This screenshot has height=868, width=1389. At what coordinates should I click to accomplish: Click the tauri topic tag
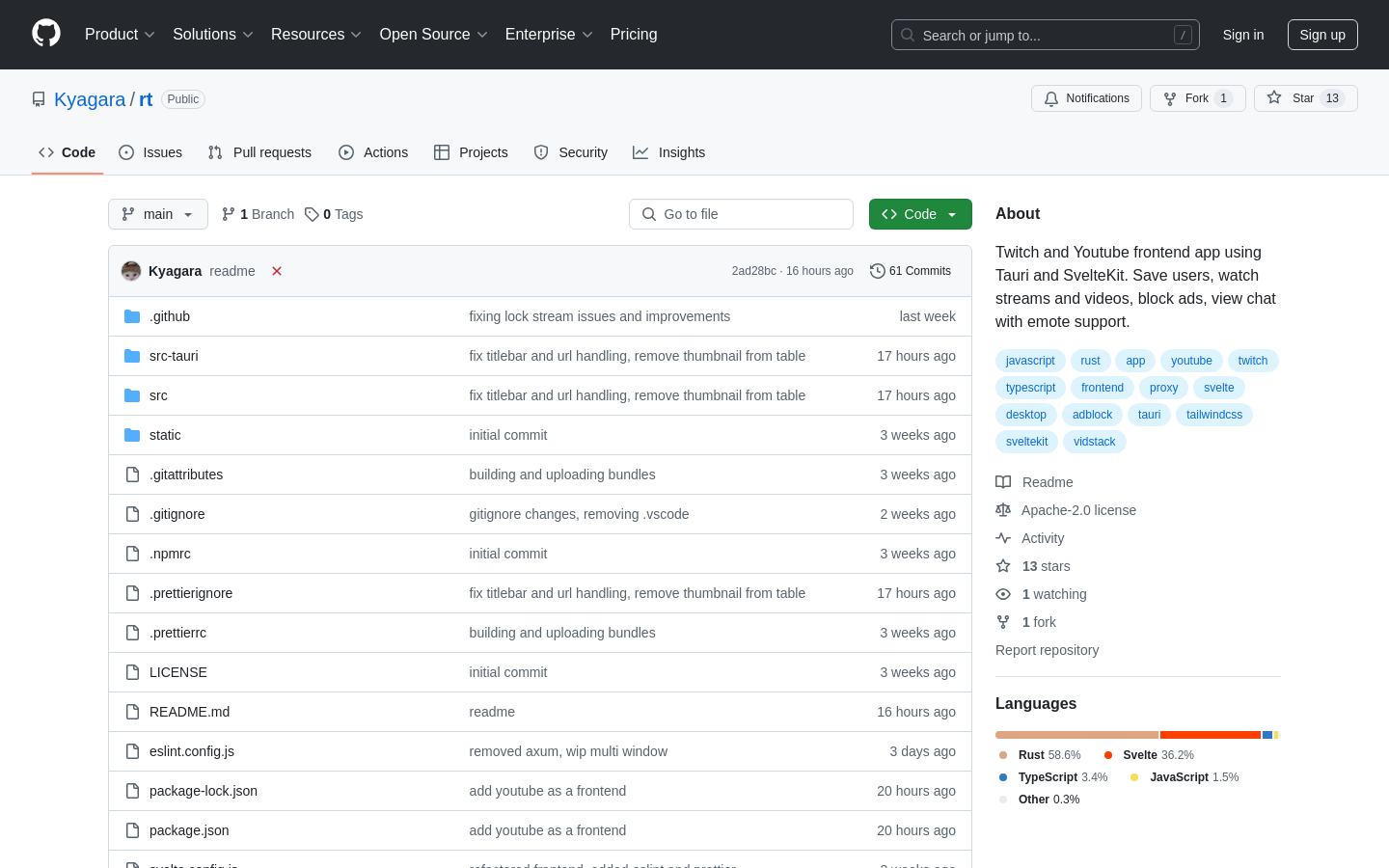click(1150, 415)
